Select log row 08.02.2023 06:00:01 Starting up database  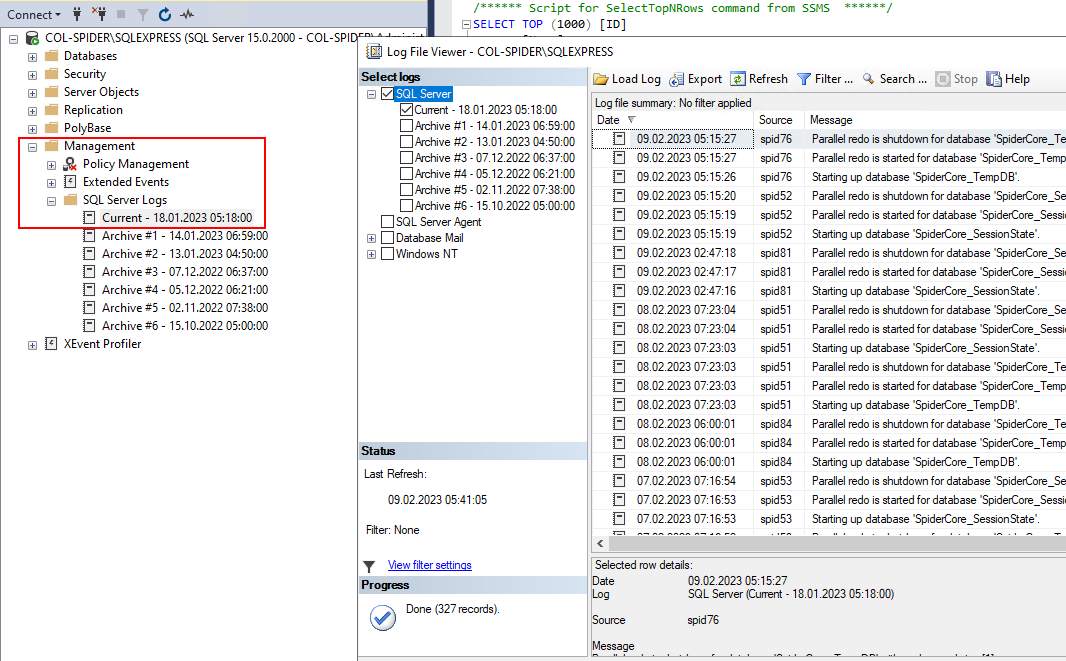(829, 462)
